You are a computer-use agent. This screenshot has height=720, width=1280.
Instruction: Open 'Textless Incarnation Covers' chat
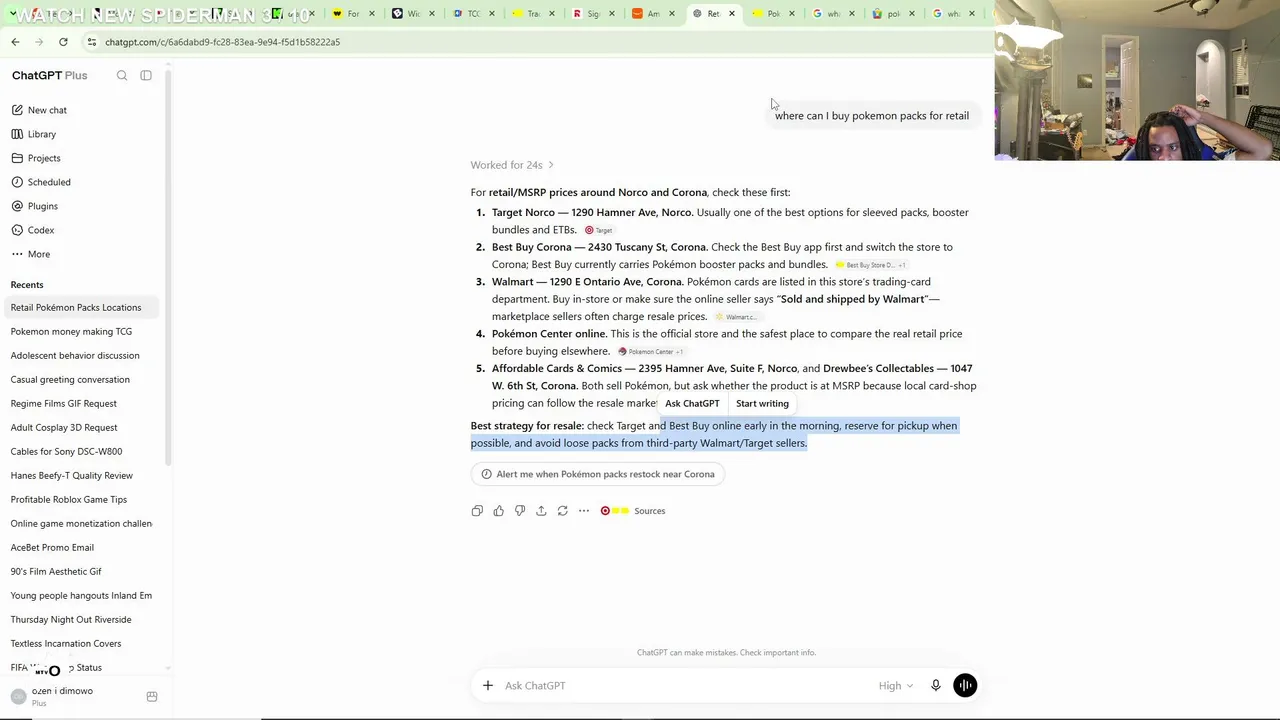click(80, 644)
